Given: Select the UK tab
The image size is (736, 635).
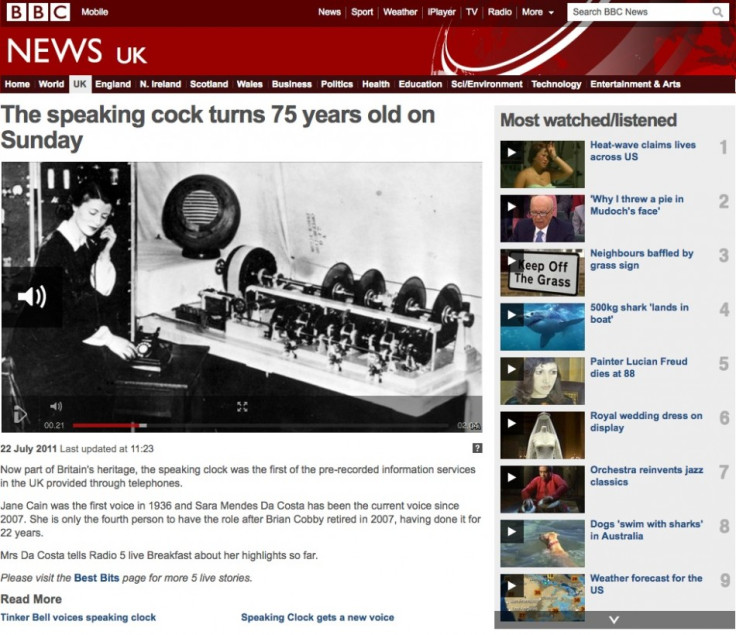Looking at the screenshot, I should (80, 84).
